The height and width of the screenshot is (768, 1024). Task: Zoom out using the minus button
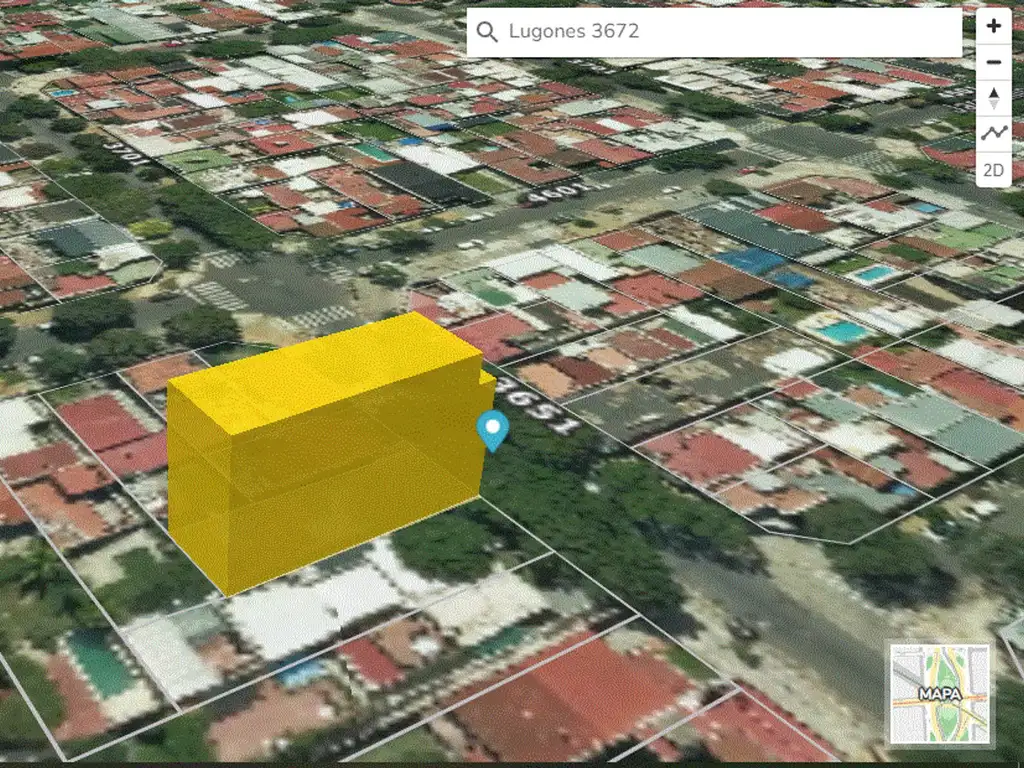point(993,62)
